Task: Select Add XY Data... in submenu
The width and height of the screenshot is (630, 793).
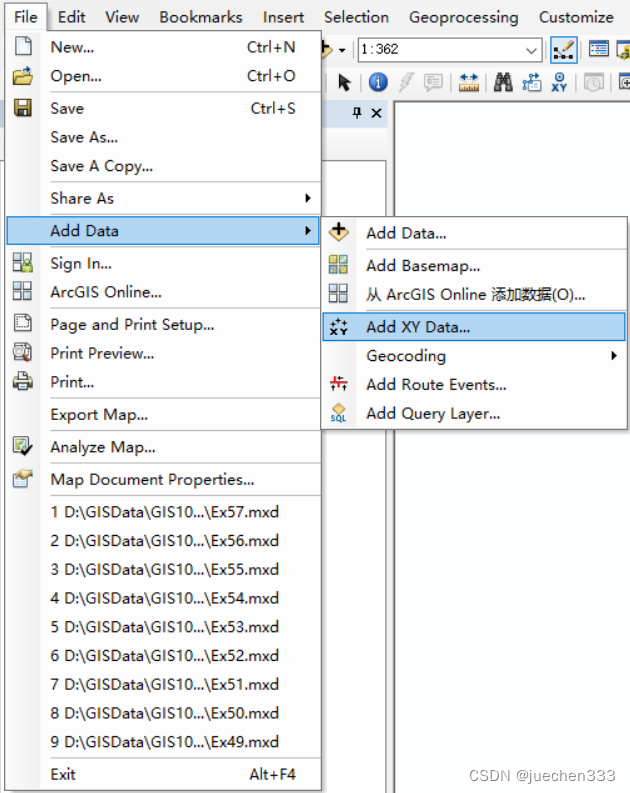Action: (x=474, y=327)
